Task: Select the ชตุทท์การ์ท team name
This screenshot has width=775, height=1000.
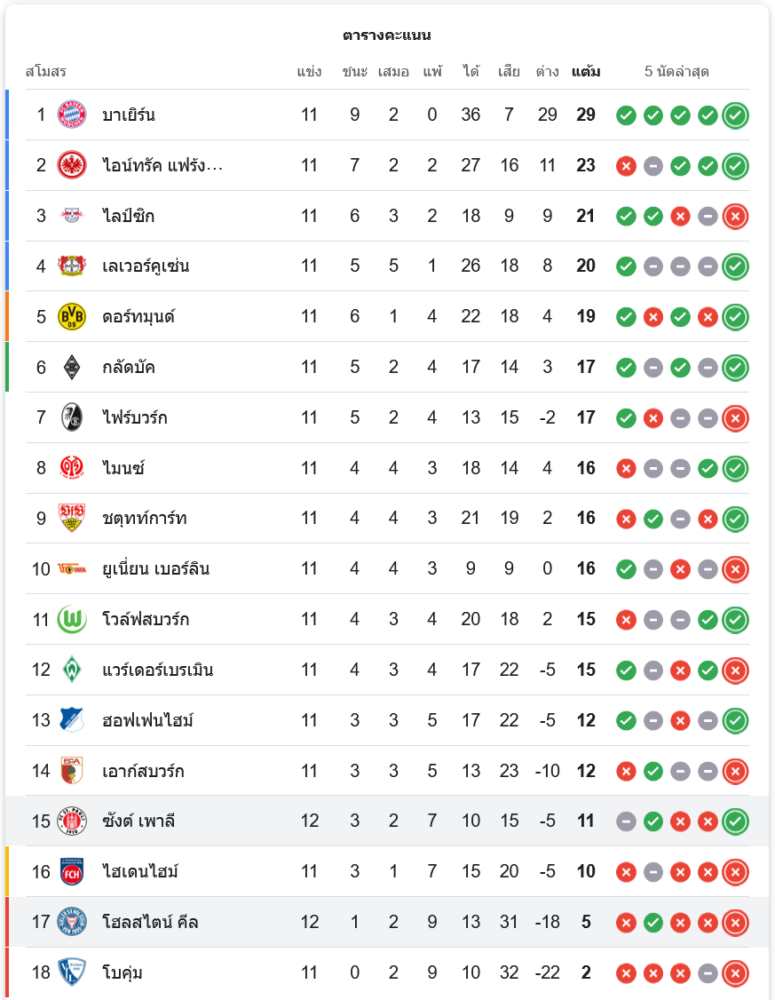Action: point(145,518)
